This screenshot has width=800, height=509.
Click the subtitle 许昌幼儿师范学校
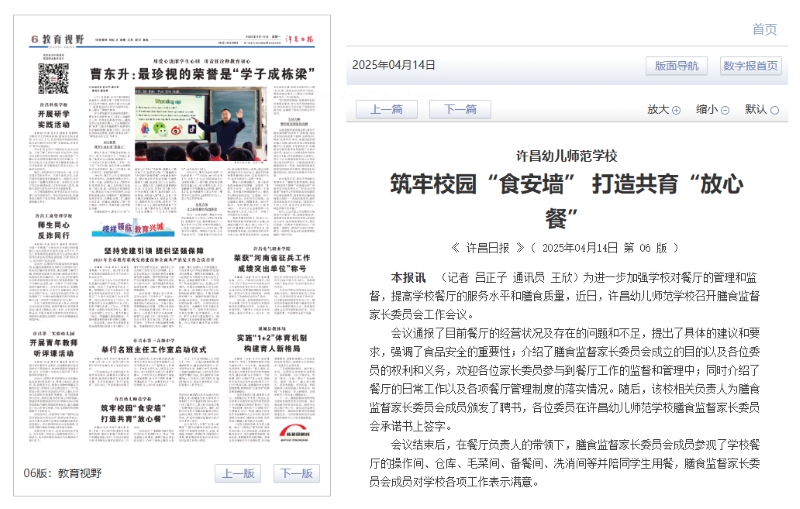pos(566,156)
